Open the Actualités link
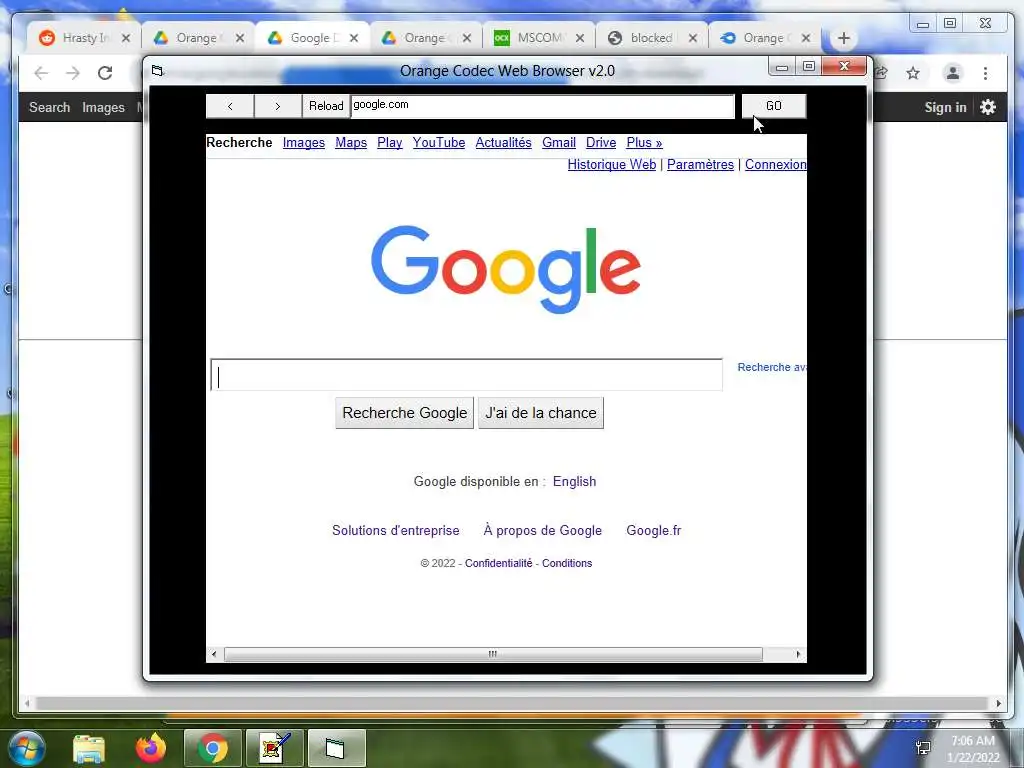This screenshot has height=768, width=1024. pos(504,142)
